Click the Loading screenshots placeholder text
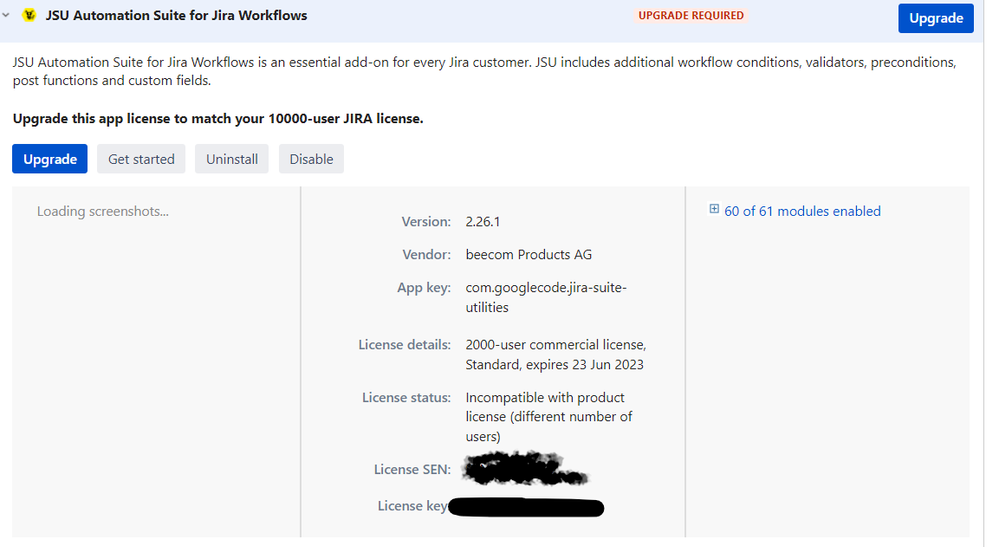 click(x=103, y=211)
